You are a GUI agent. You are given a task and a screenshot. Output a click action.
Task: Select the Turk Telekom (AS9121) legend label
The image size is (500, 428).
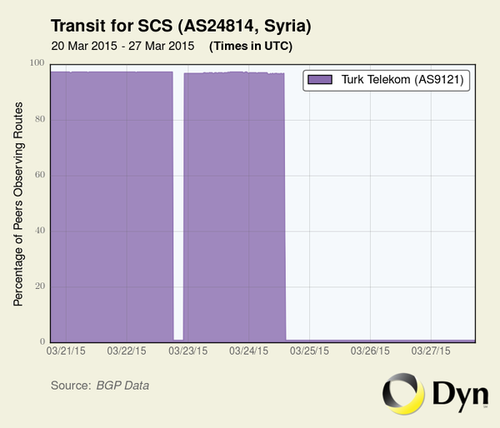click(403, 80)
